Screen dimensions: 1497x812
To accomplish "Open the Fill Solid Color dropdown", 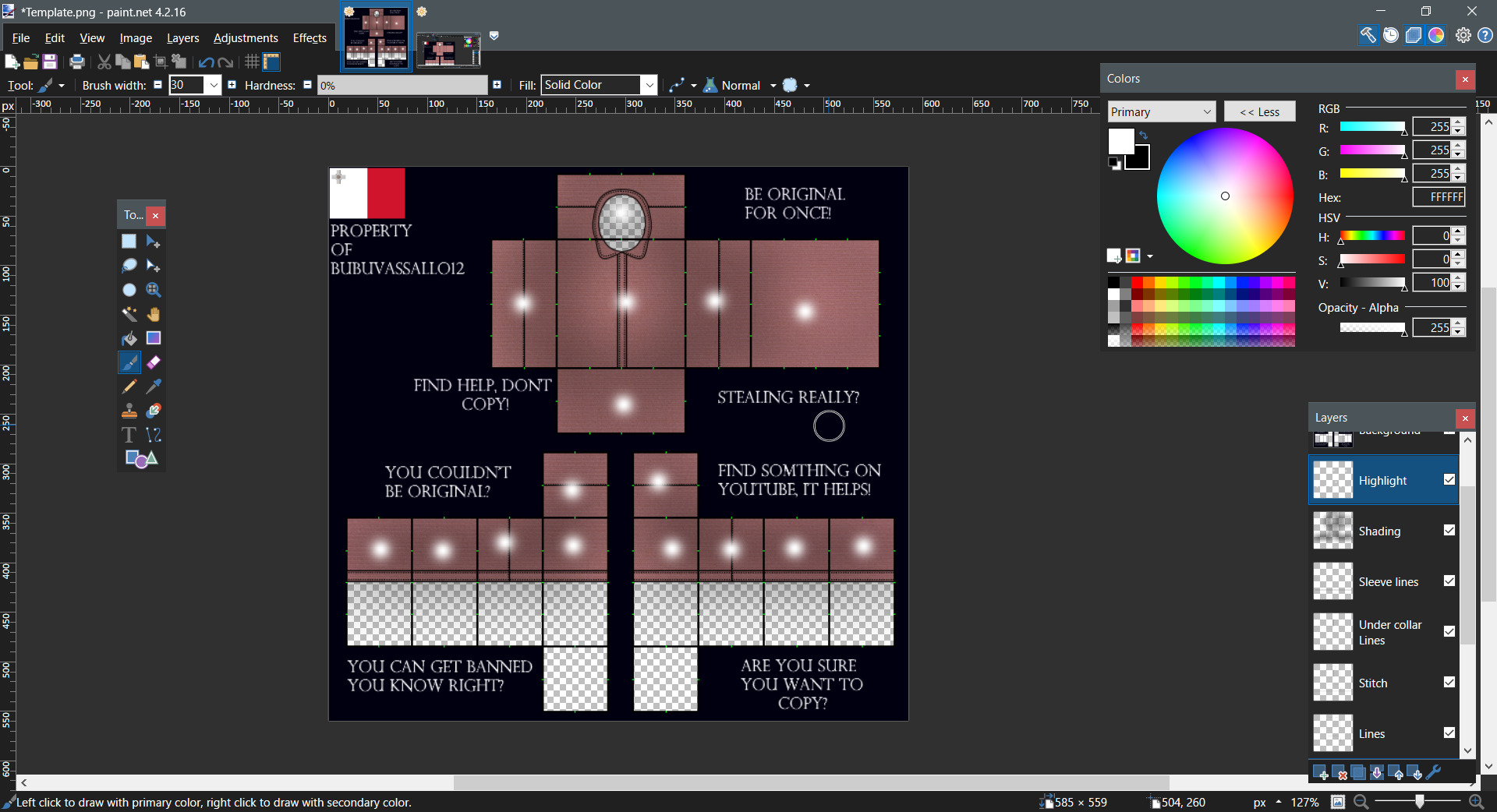I will point(649,85).
